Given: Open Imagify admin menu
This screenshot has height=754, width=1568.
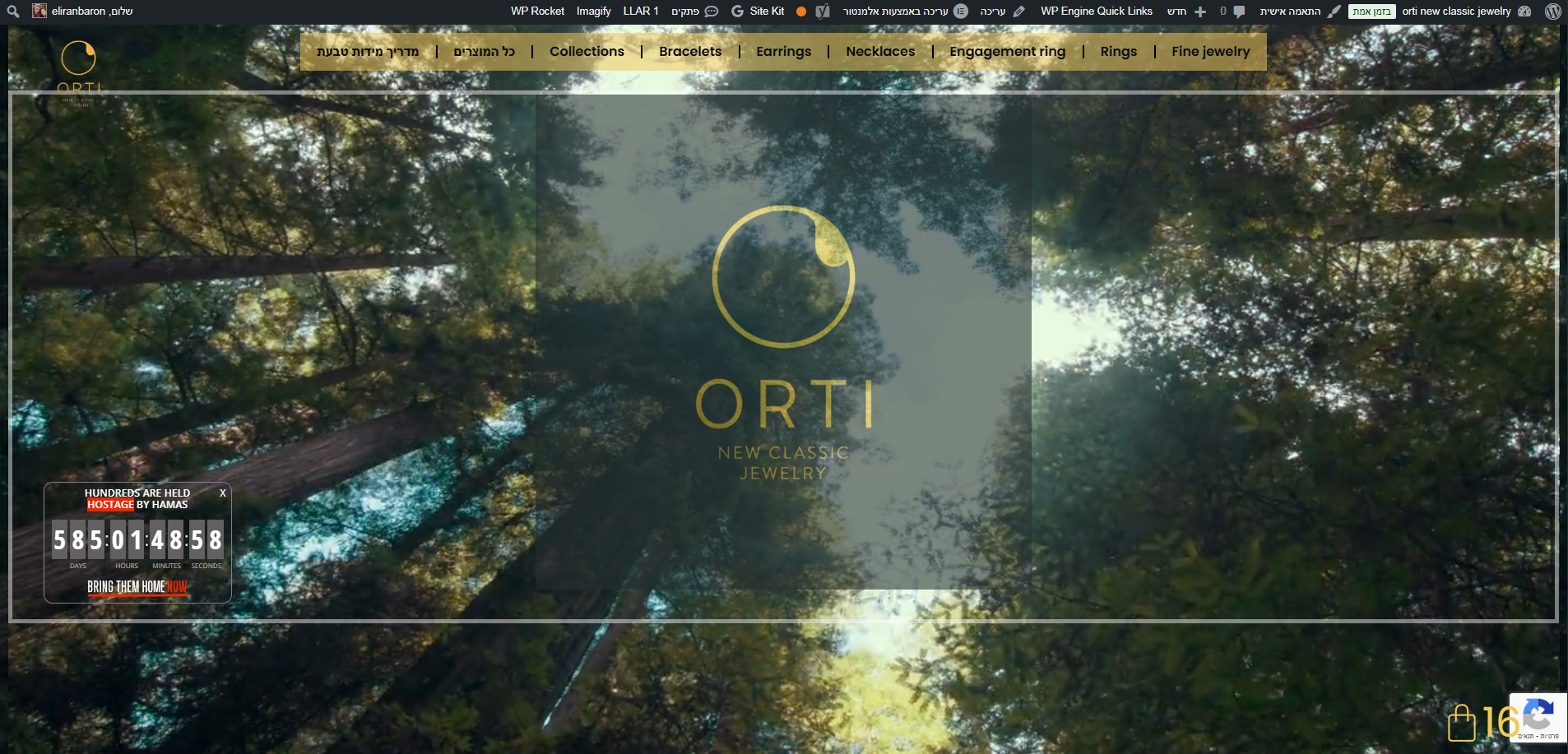Looking at the screenshot, I should [594, 12].
